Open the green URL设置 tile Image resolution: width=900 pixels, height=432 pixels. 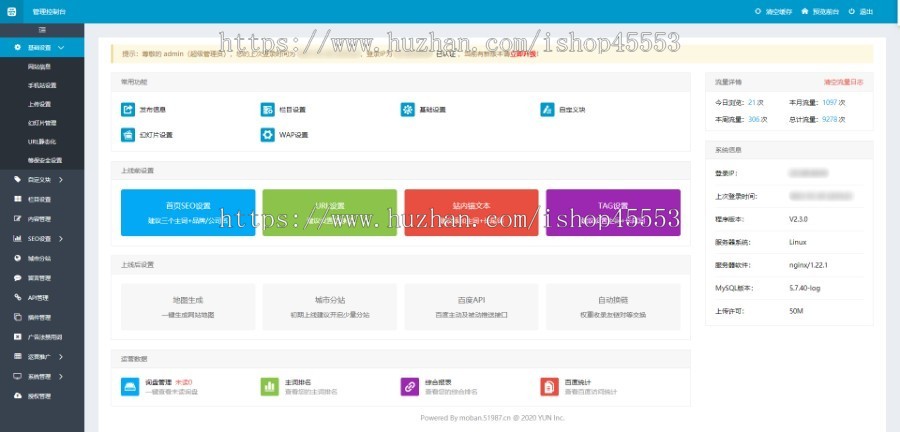coord(329,212)
